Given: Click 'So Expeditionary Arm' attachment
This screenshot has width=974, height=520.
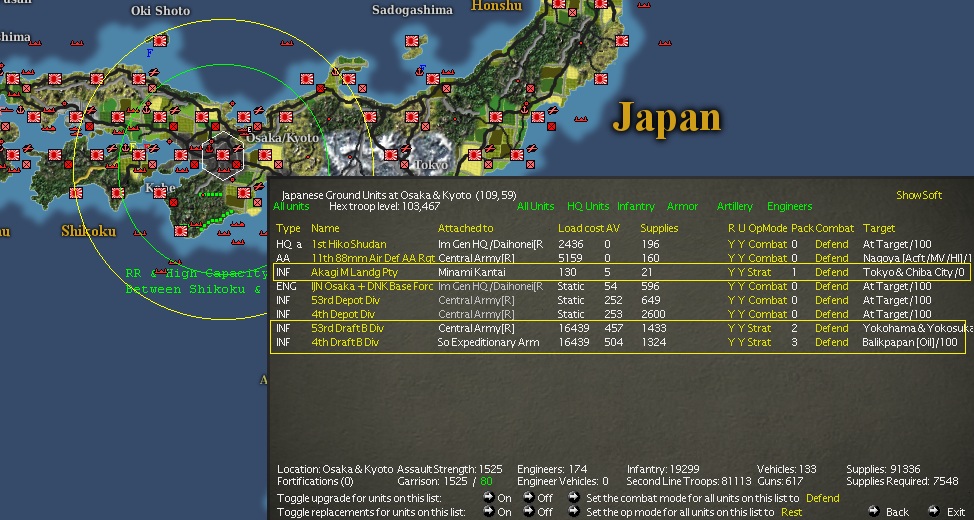Looking at the screenshot, I should [x=488, y=342].
